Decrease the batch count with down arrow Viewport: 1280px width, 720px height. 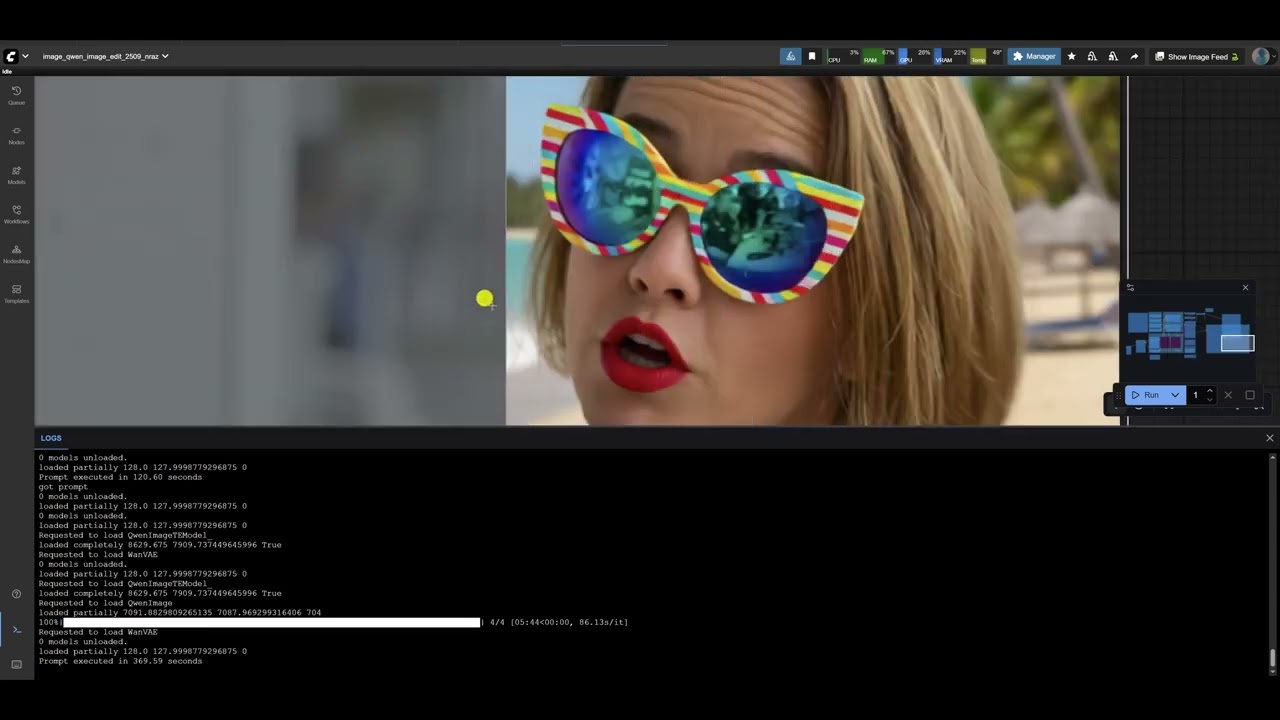1210,399
